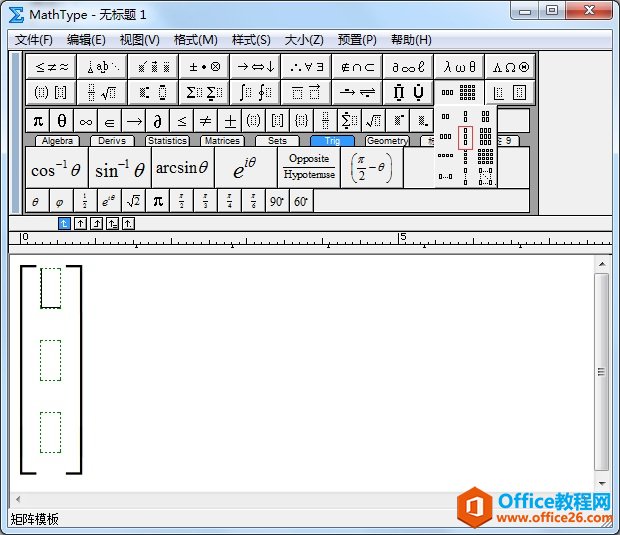Insert π over 4 small button

click(230, 201)
